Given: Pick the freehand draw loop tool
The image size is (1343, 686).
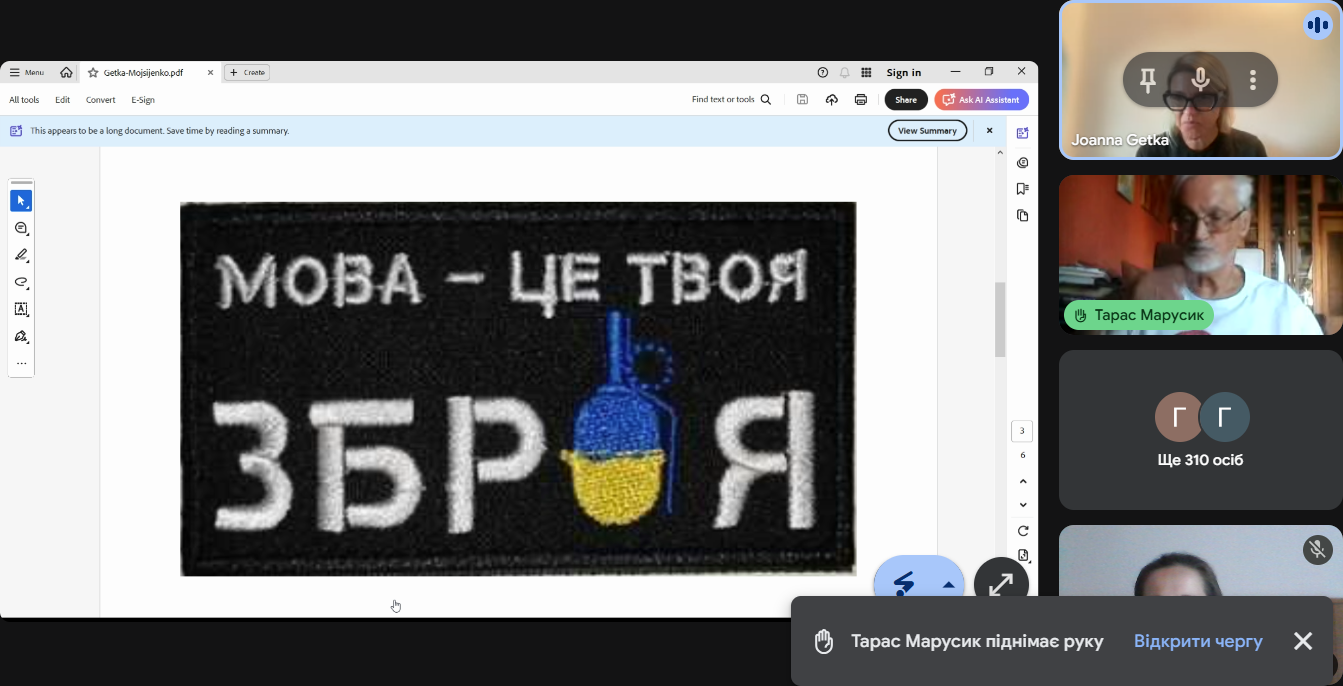Looking at the screenshot, I should [x=21, y=283].
